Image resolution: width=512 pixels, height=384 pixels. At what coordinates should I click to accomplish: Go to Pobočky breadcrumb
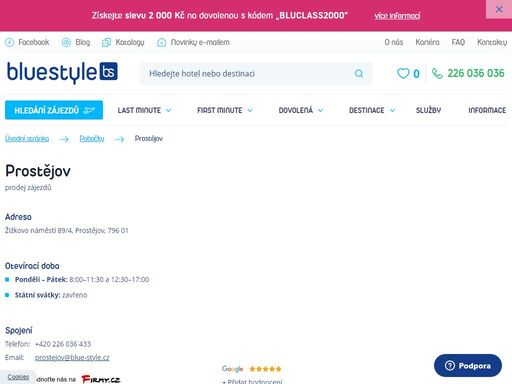(92, 138)
